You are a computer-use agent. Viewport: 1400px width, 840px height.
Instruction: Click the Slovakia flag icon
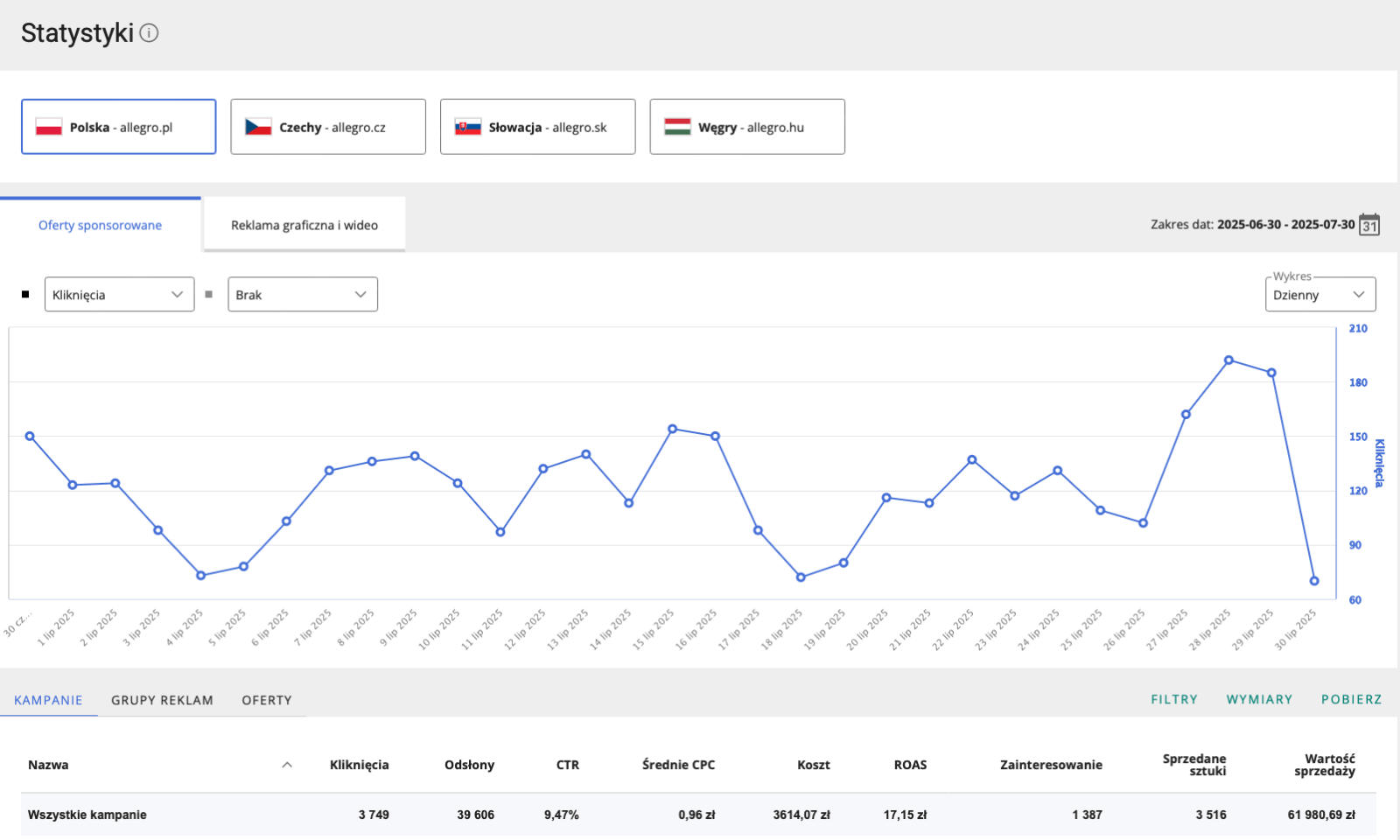467,127
